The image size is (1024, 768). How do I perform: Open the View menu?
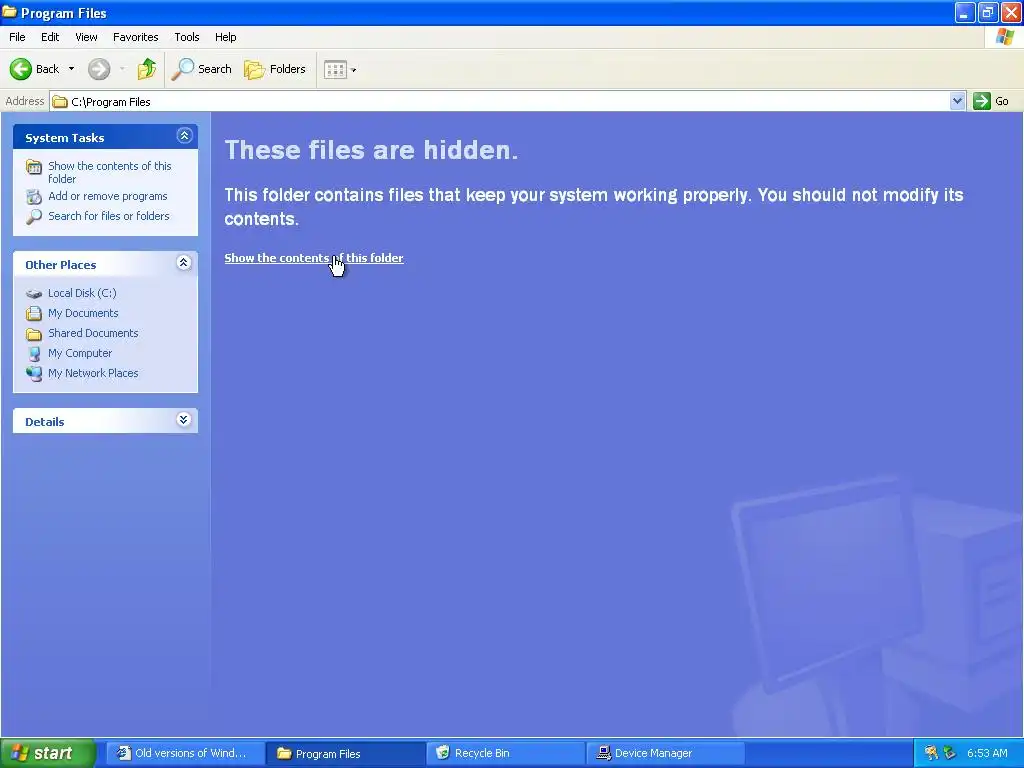[x=86, y=37]
